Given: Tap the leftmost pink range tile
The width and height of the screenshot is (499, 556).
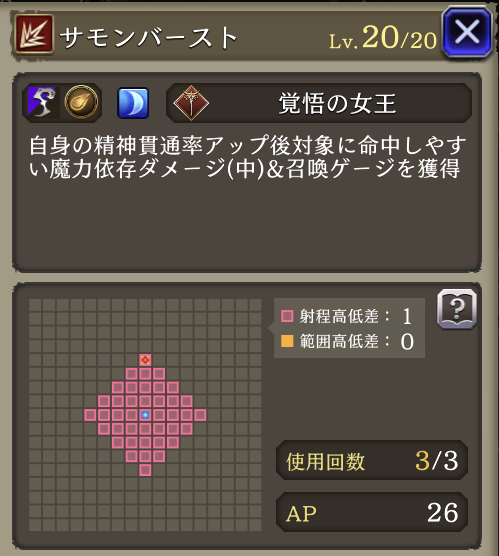Looking at the screenshot, I should pos(90,415).
